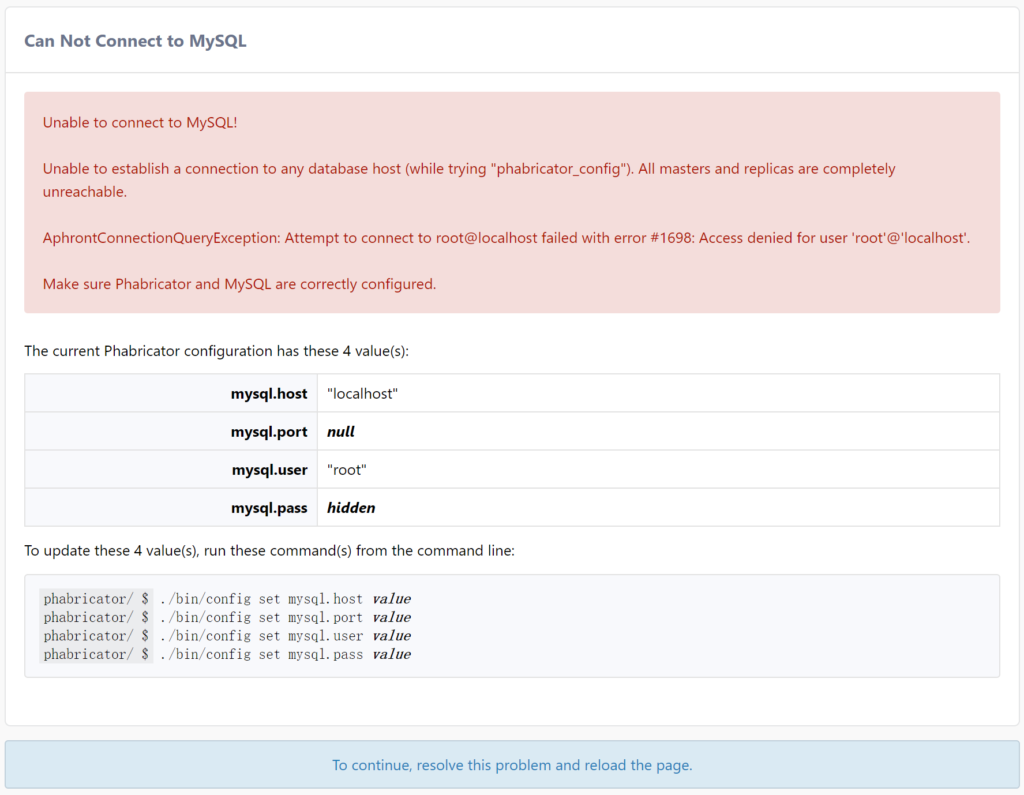
Task: Click the "config set mysql.user" command line
Action: (284, 636)
